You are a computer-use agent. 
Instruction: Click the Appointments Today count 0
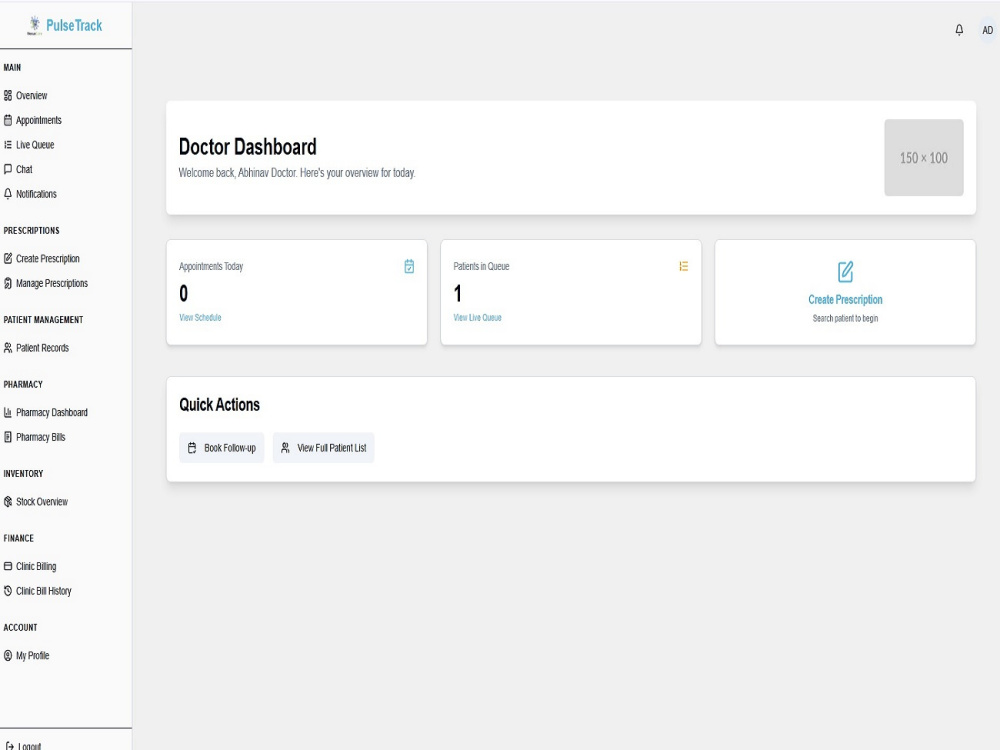pyautogui.click(x=184, y=293)
